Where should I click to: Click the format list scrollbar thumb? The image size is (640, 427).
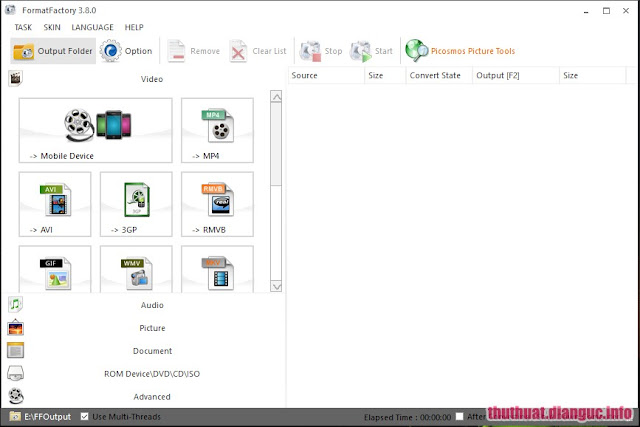pyautogui.click(x=276, y=144)
